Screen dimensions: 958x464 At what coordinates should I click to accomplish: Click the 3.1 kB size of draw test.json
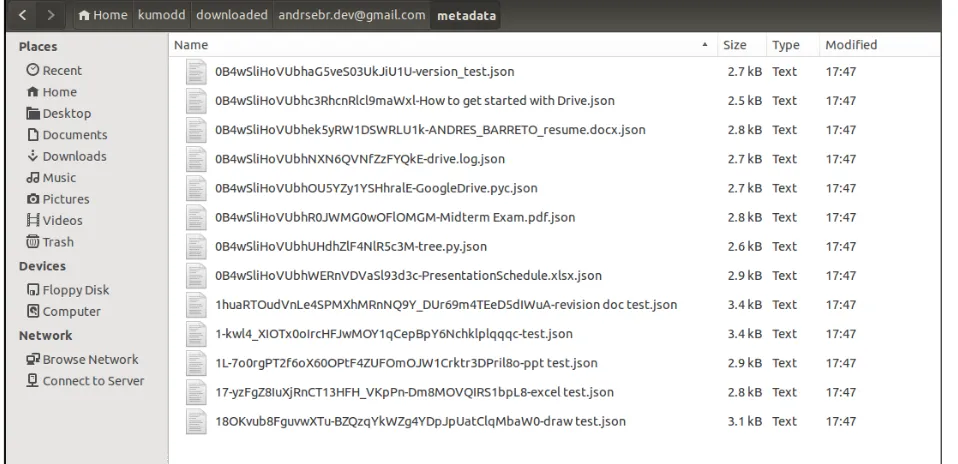click(744, 421)
